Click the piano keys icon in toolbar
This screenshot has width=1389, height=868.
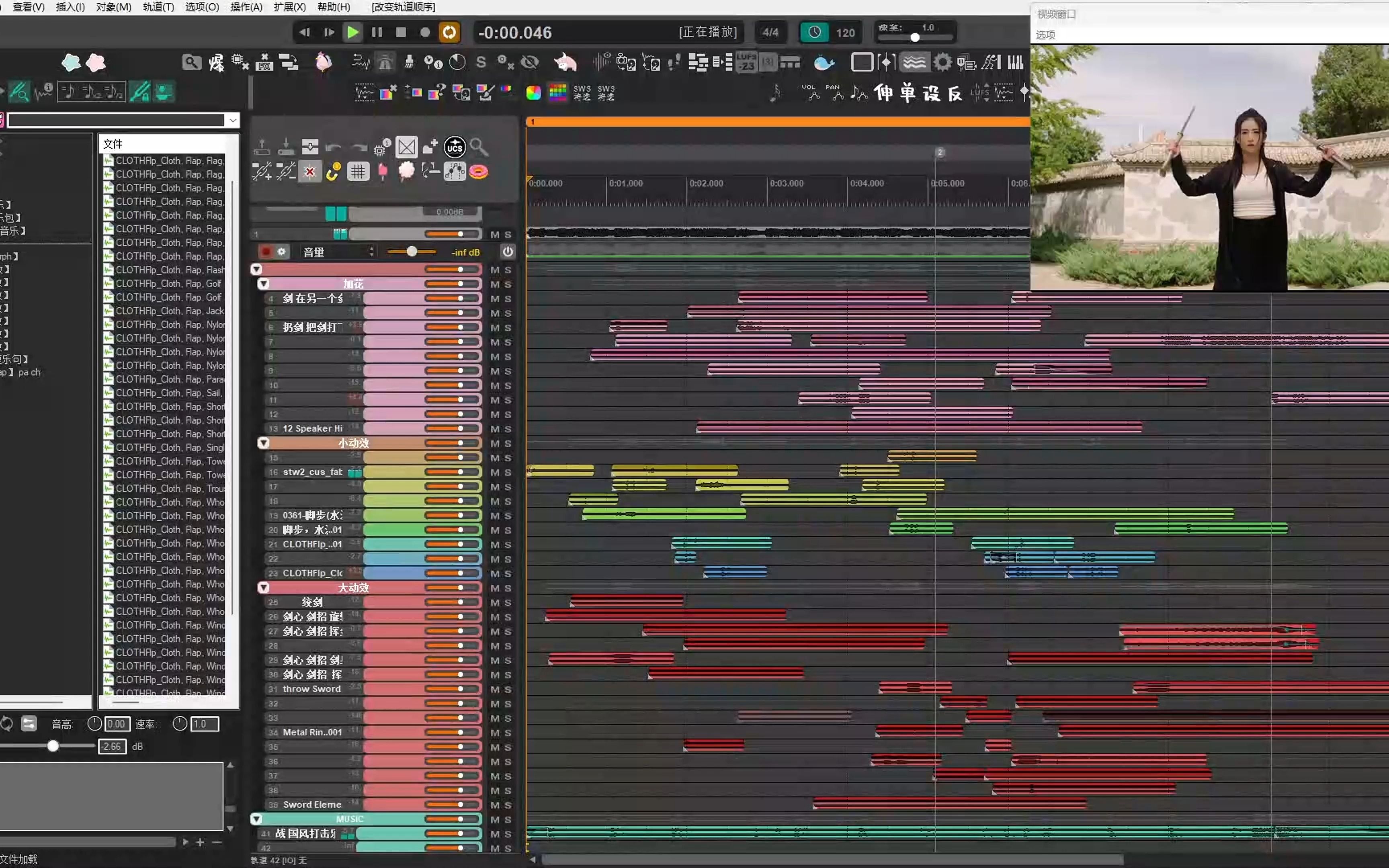[1015, 62]
